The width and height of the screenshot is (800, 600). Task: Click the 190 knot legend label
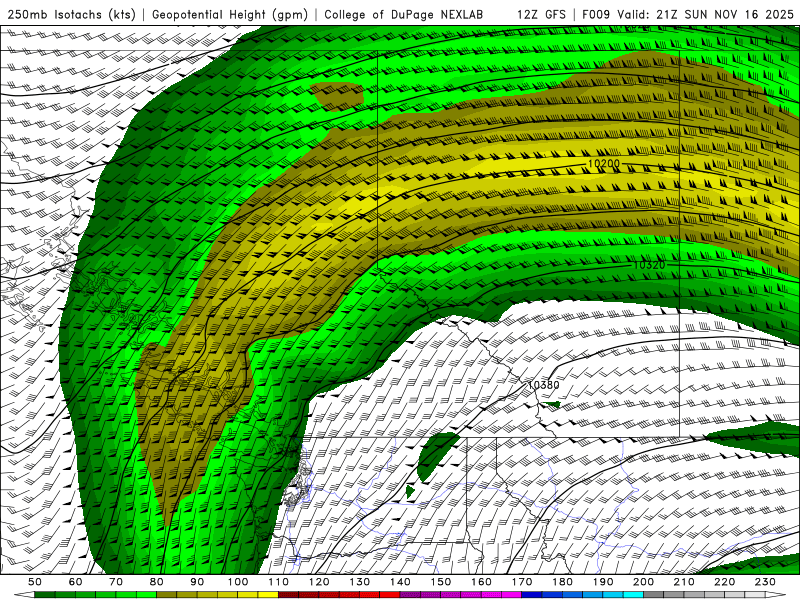[603, 582]
